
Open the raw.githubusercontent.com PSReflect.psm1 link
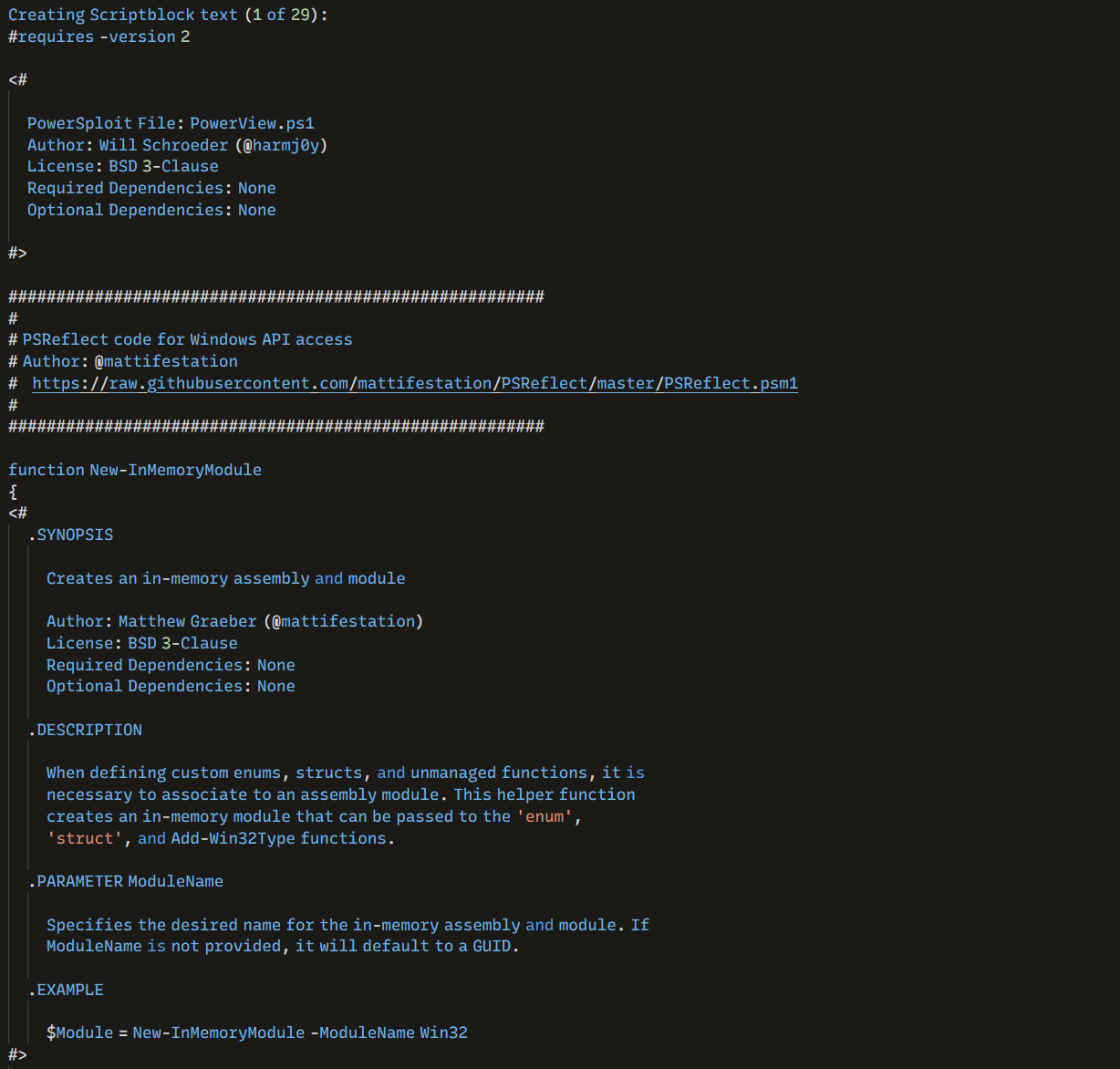415,383
